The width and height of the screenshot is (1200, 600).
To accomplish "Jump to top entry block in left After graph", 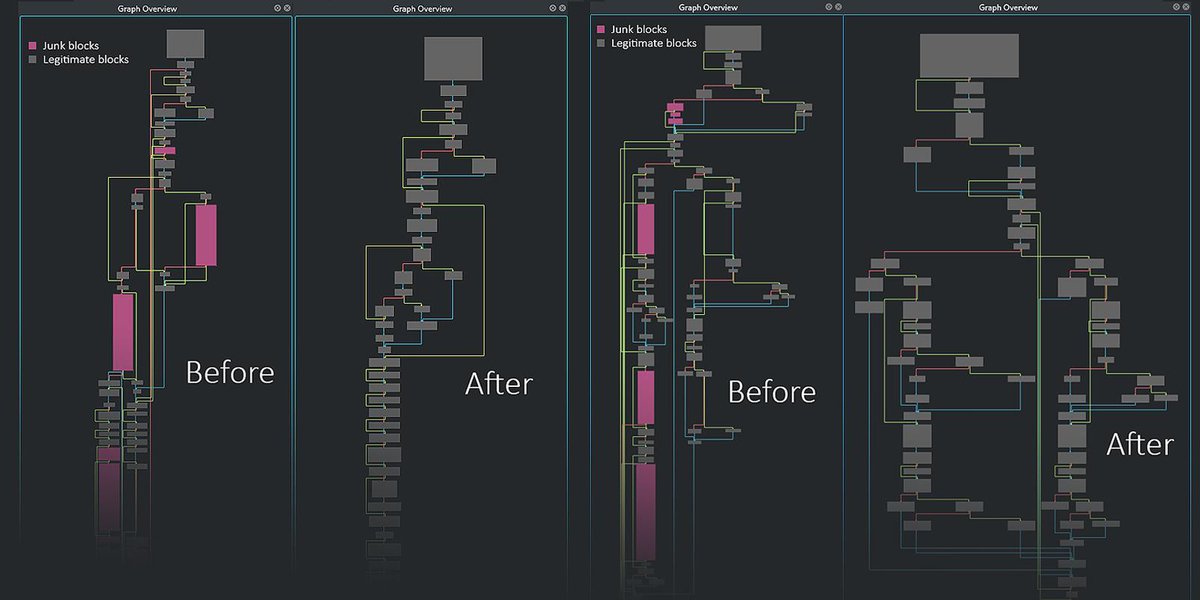I will point(454,58).
